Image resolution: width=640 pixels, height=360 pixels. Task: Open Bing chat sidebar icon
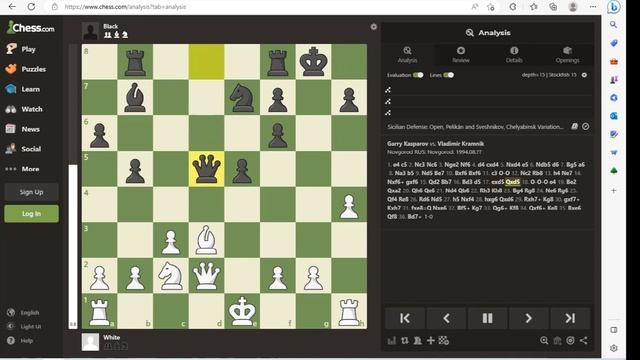(613, 7)
